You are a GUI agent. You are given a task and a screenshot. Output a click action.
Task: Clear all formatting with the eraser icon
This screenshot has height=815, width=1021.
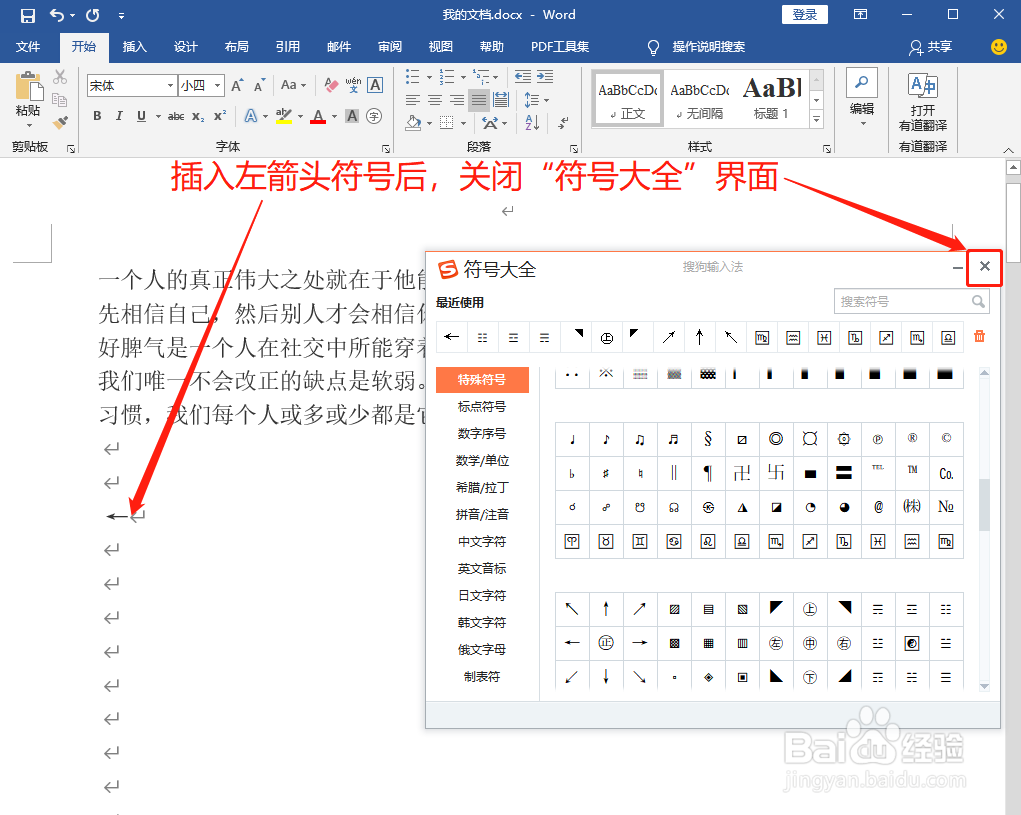point(331,85)
